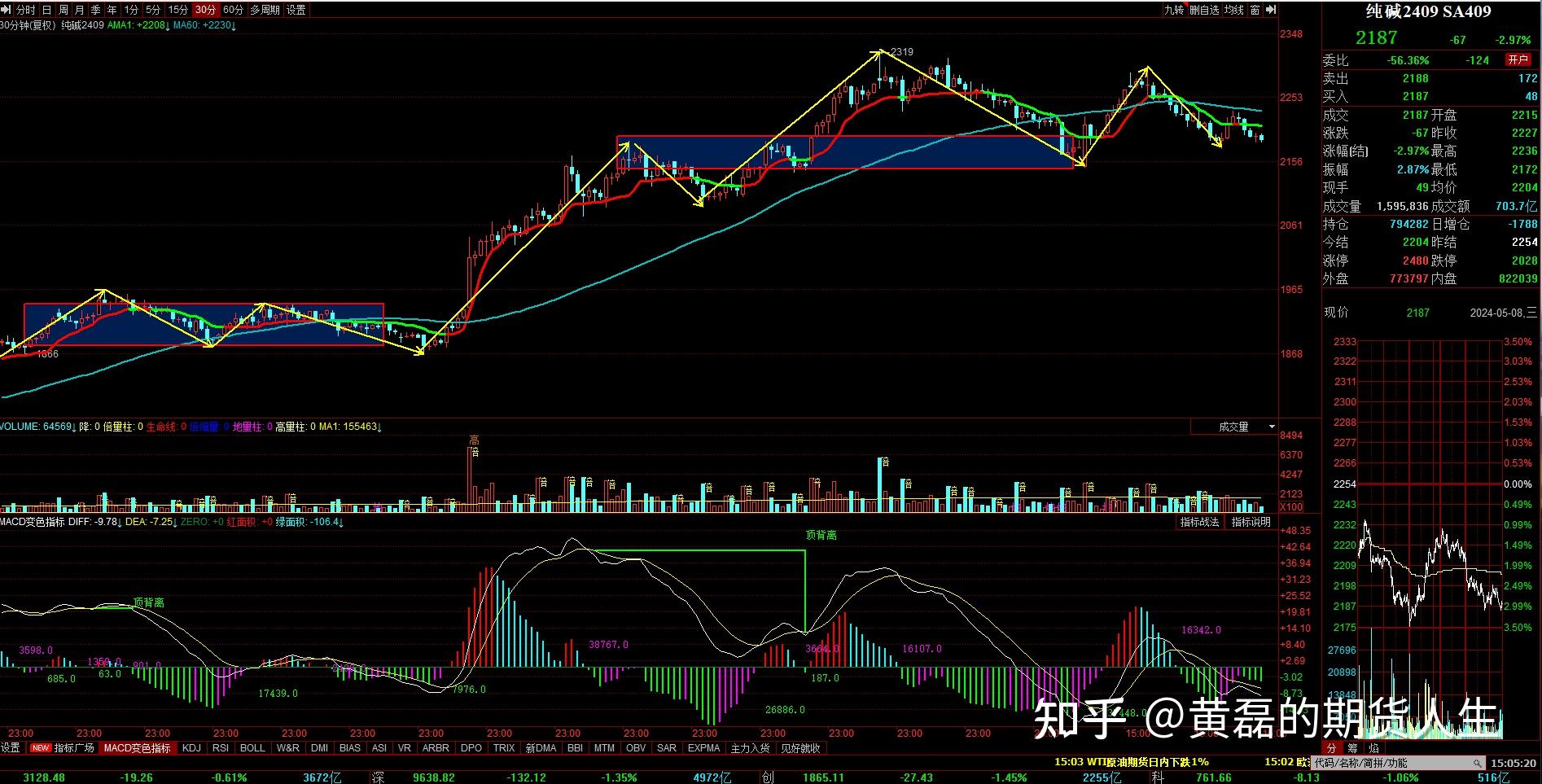The height and width of the screenshot is (784, 1542).
Task: Select the ARBR indicator tab
Action: 436,748
